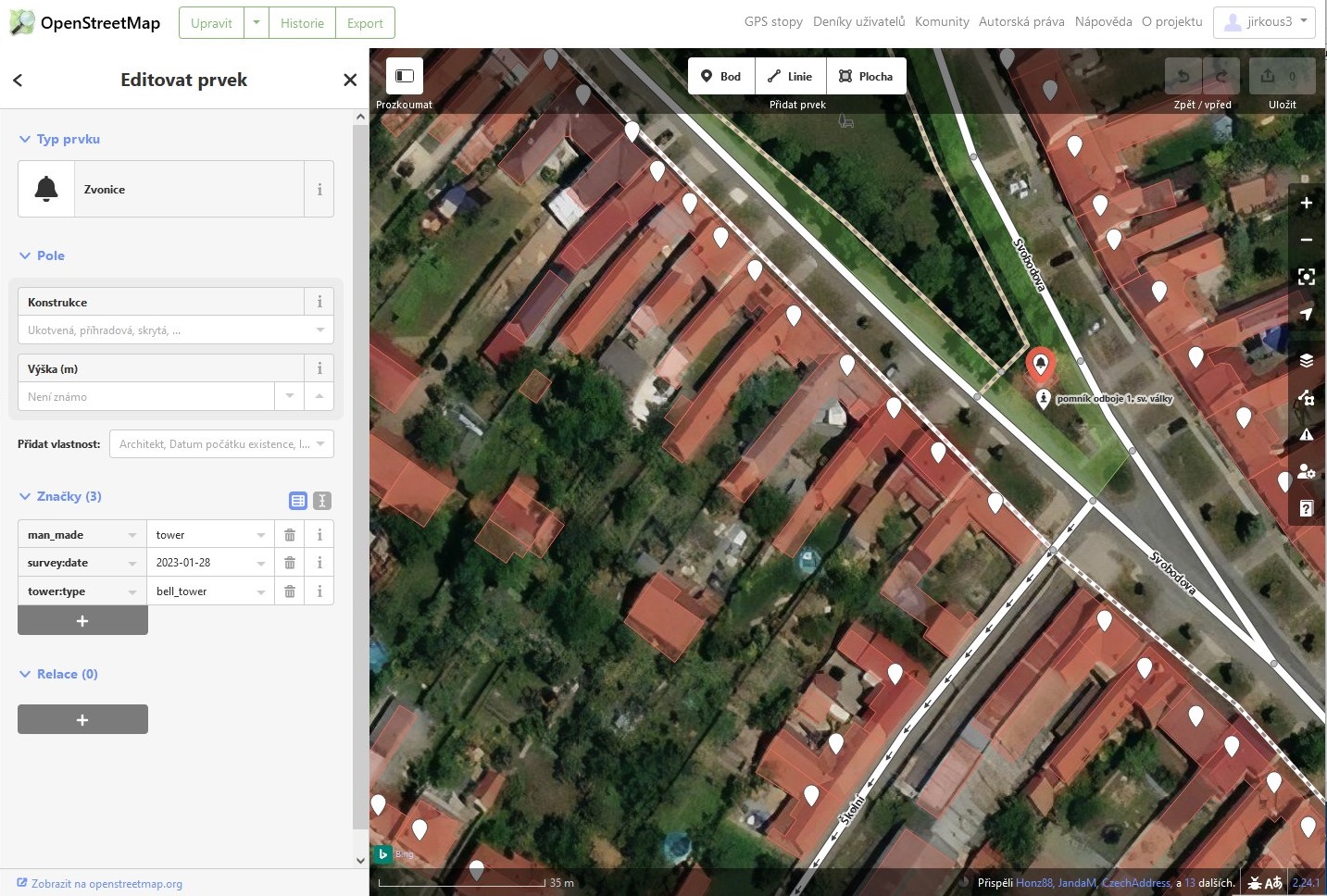Click the Výška (m) input field
The height and width of the screenshot is (896, 1327).
tap(146, 397)
